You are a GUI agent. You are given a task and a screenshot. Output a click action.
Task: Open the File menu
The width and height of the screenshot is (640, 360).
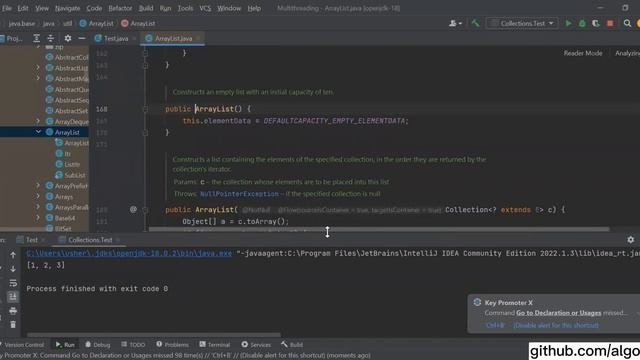7,8
